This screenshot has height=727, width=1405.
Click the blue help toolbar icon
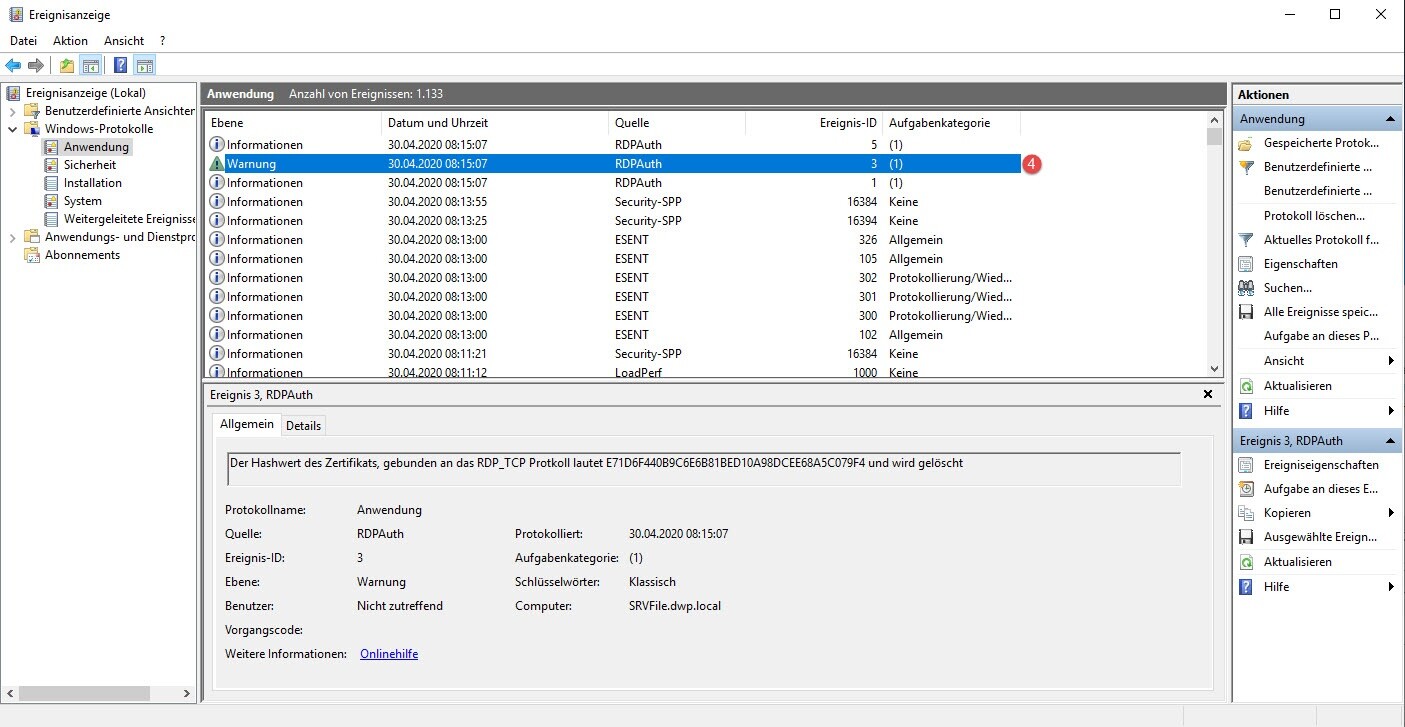pyautogui.click(x=120, y=66)
